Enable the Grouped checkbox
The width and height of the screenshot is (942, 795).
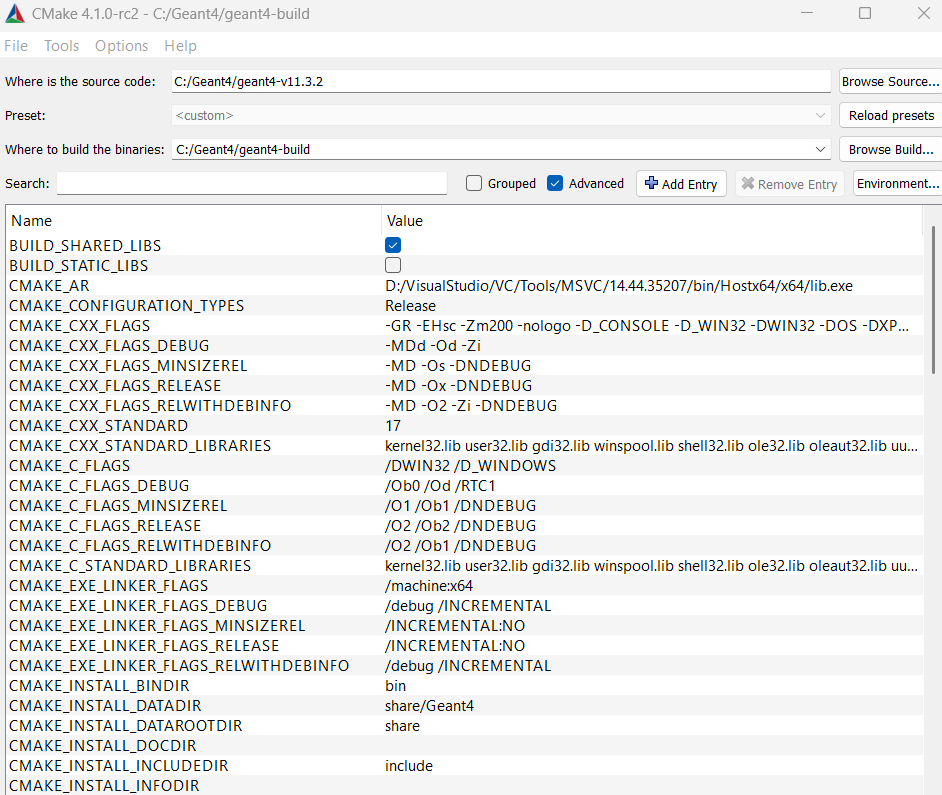pyautogui.click(x=474, y=183)
